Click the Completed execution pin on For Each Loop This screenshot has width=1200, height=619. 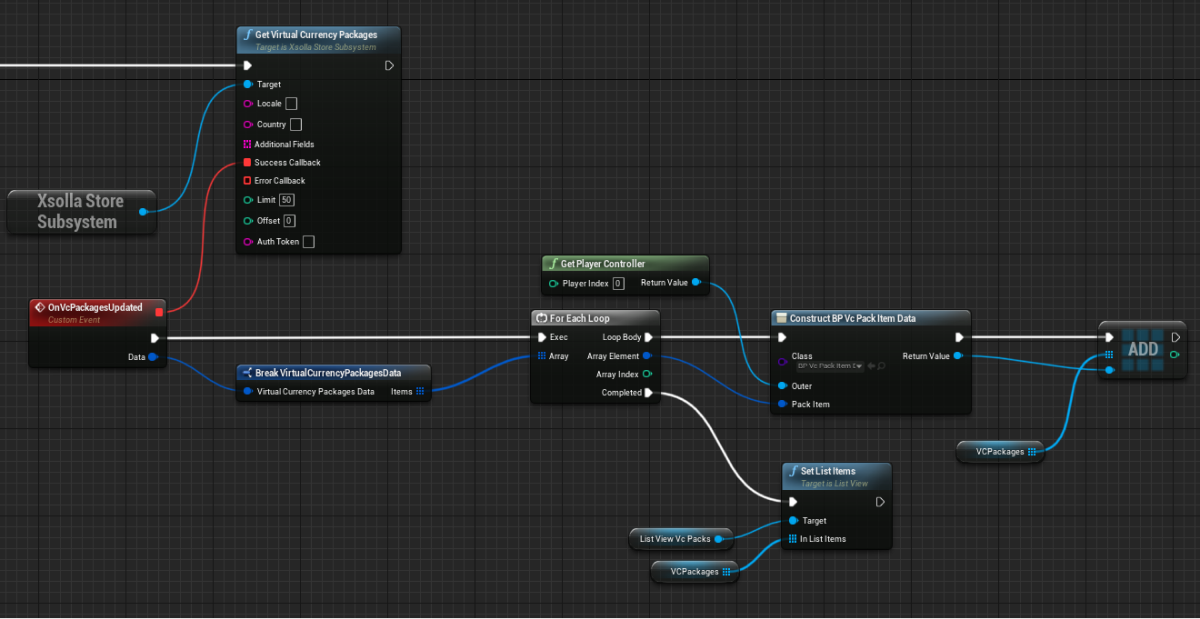click(648, 393)
